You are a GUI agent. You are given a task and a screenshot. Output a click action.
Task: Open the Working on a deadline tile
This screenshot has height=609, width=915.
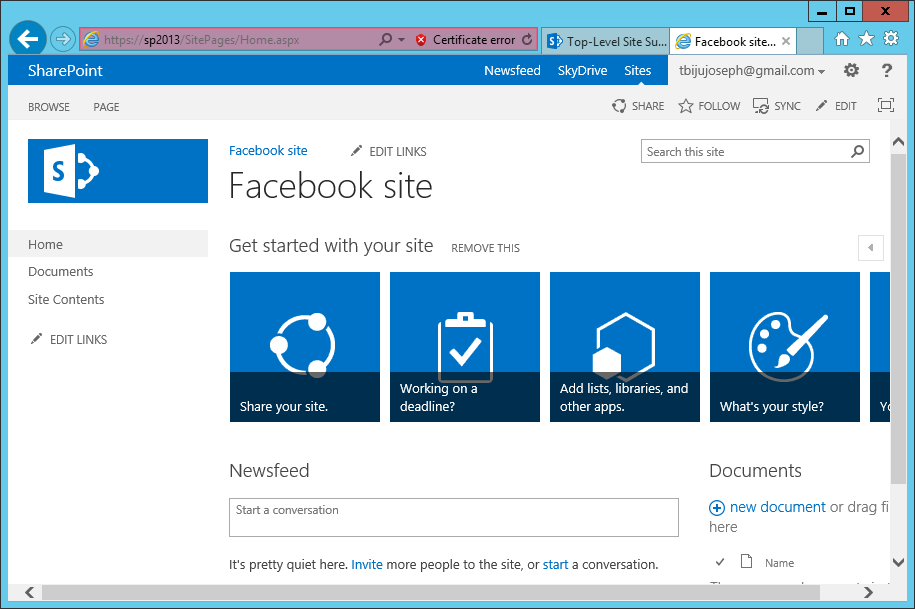[x=465, y=346]
